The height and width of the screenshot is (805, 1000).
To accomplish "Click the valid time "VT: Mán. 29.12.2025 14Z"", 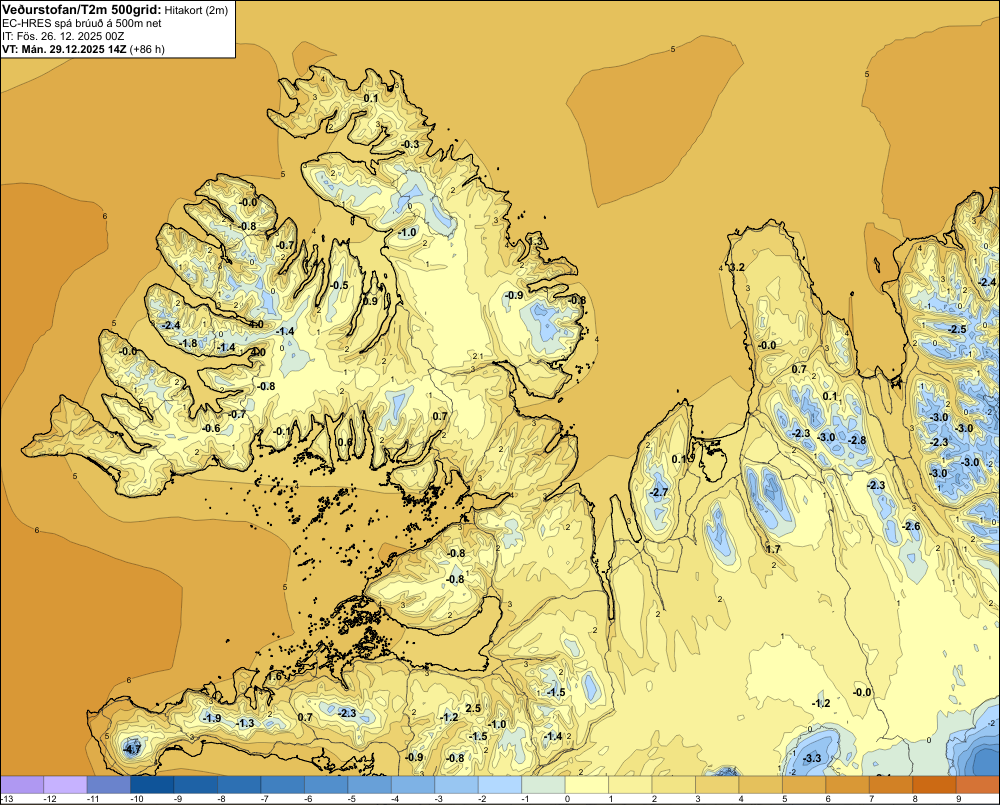I will coord(64,49).
